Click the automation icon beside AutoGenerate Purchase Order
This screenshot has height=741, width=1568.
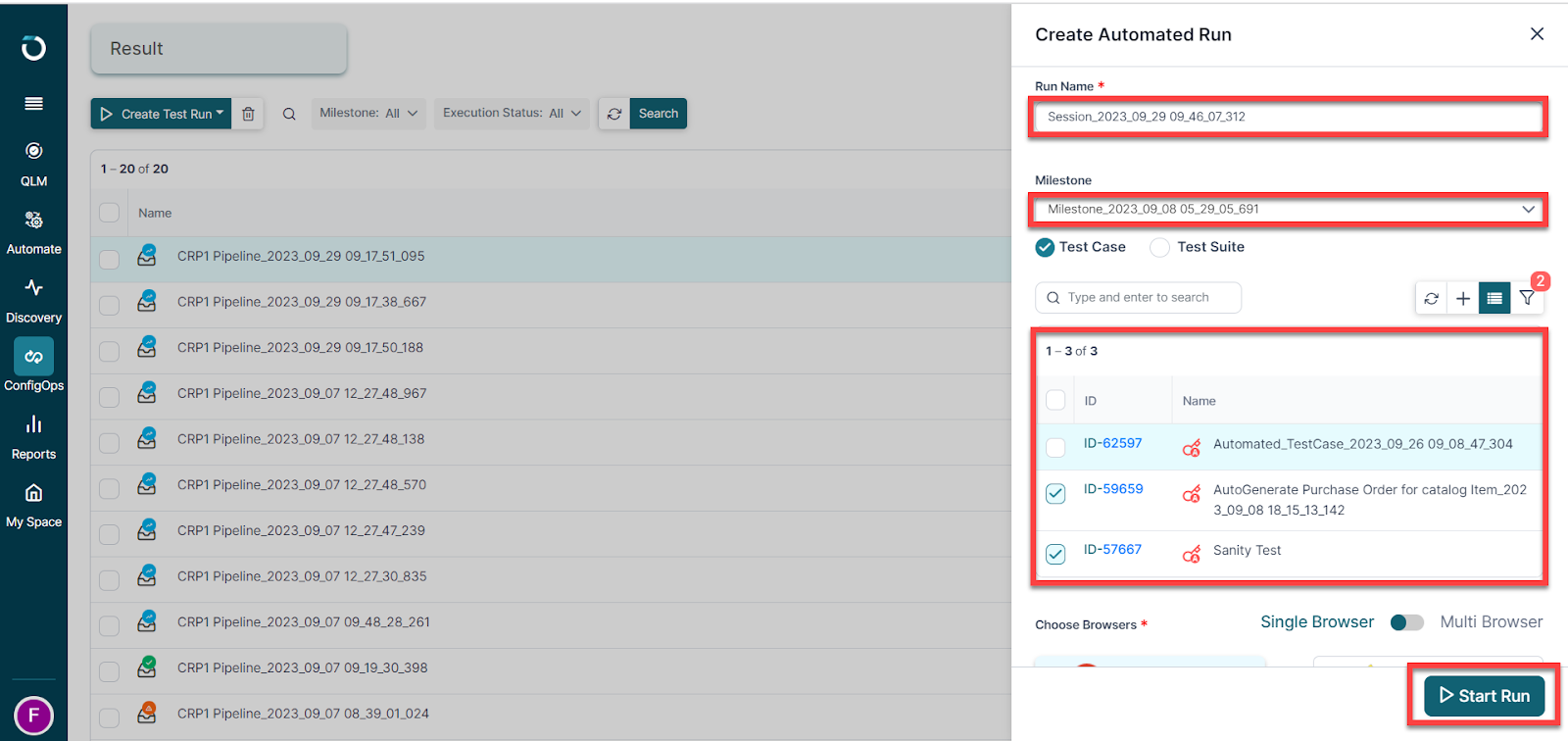pos(1192,494)
